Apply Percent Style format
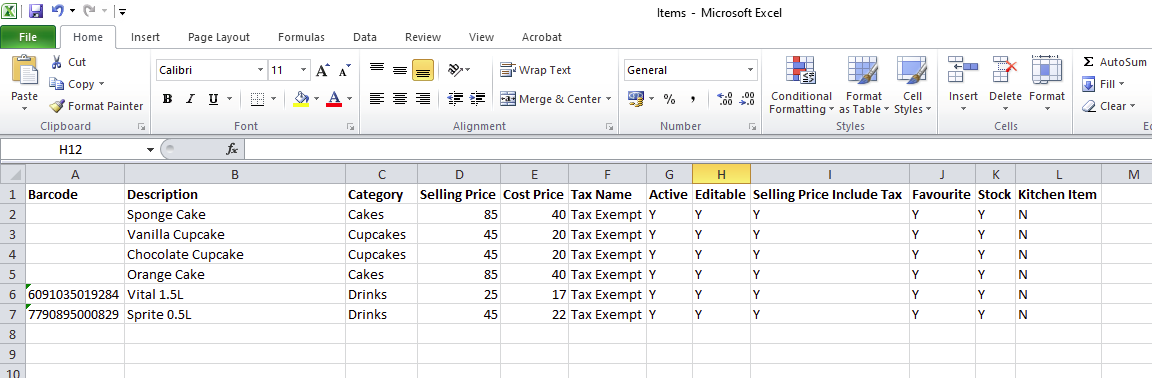 point(669,99)
